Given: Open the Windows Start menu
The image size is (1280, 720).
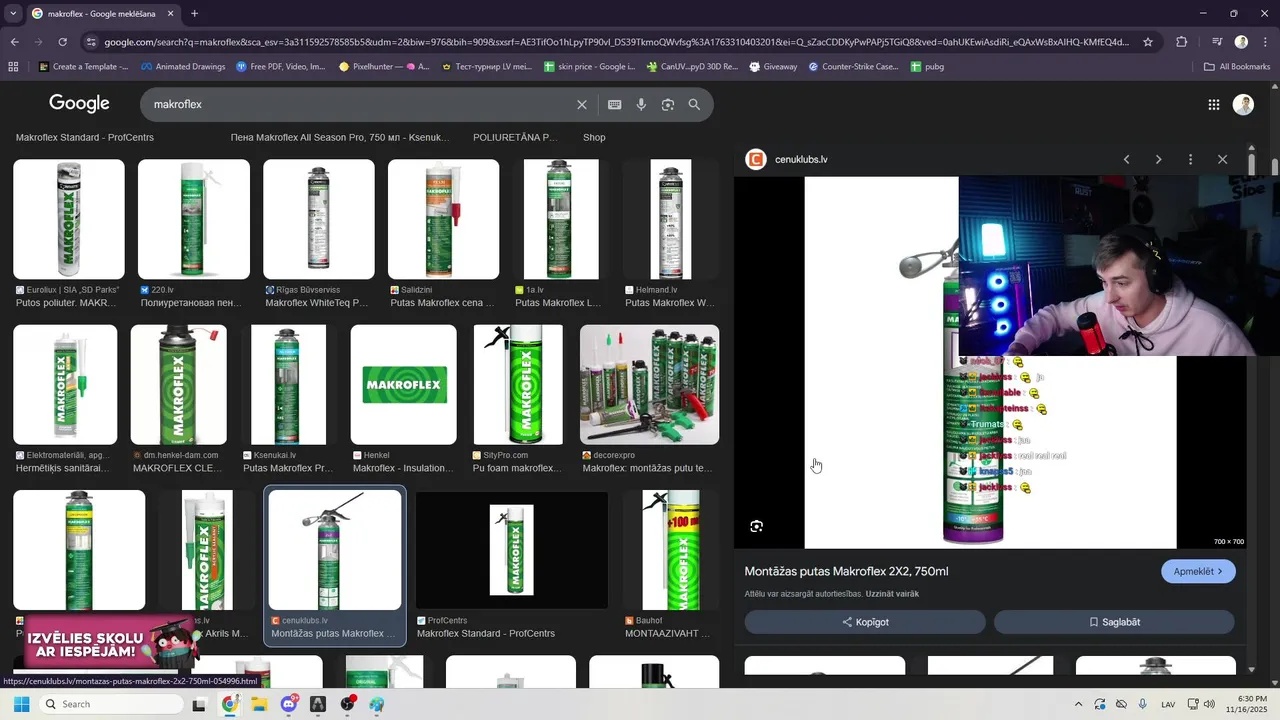Looking at the screenshot, I should click(21, 704).
